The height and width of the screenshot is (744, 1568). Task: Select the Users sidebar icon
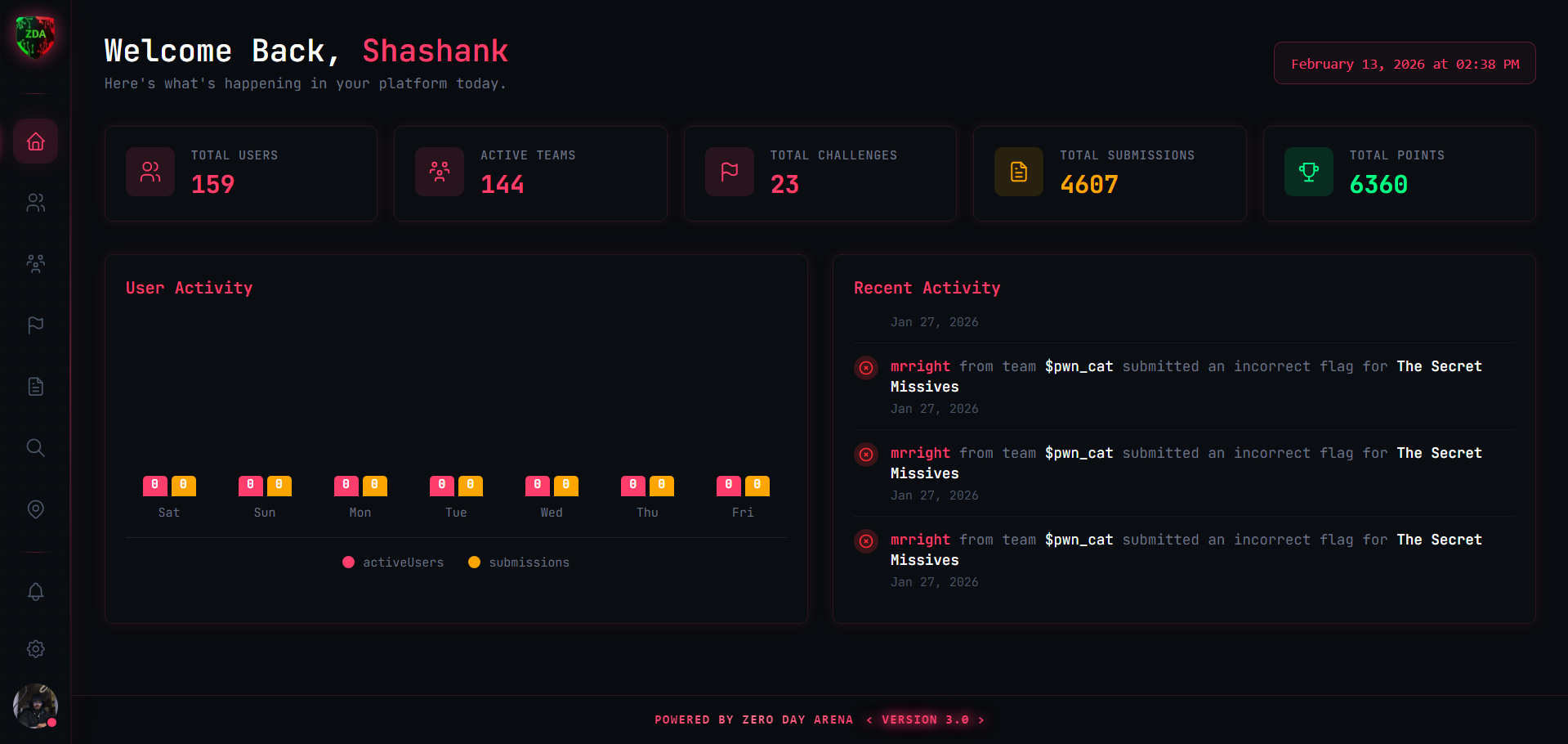point(35,203)
